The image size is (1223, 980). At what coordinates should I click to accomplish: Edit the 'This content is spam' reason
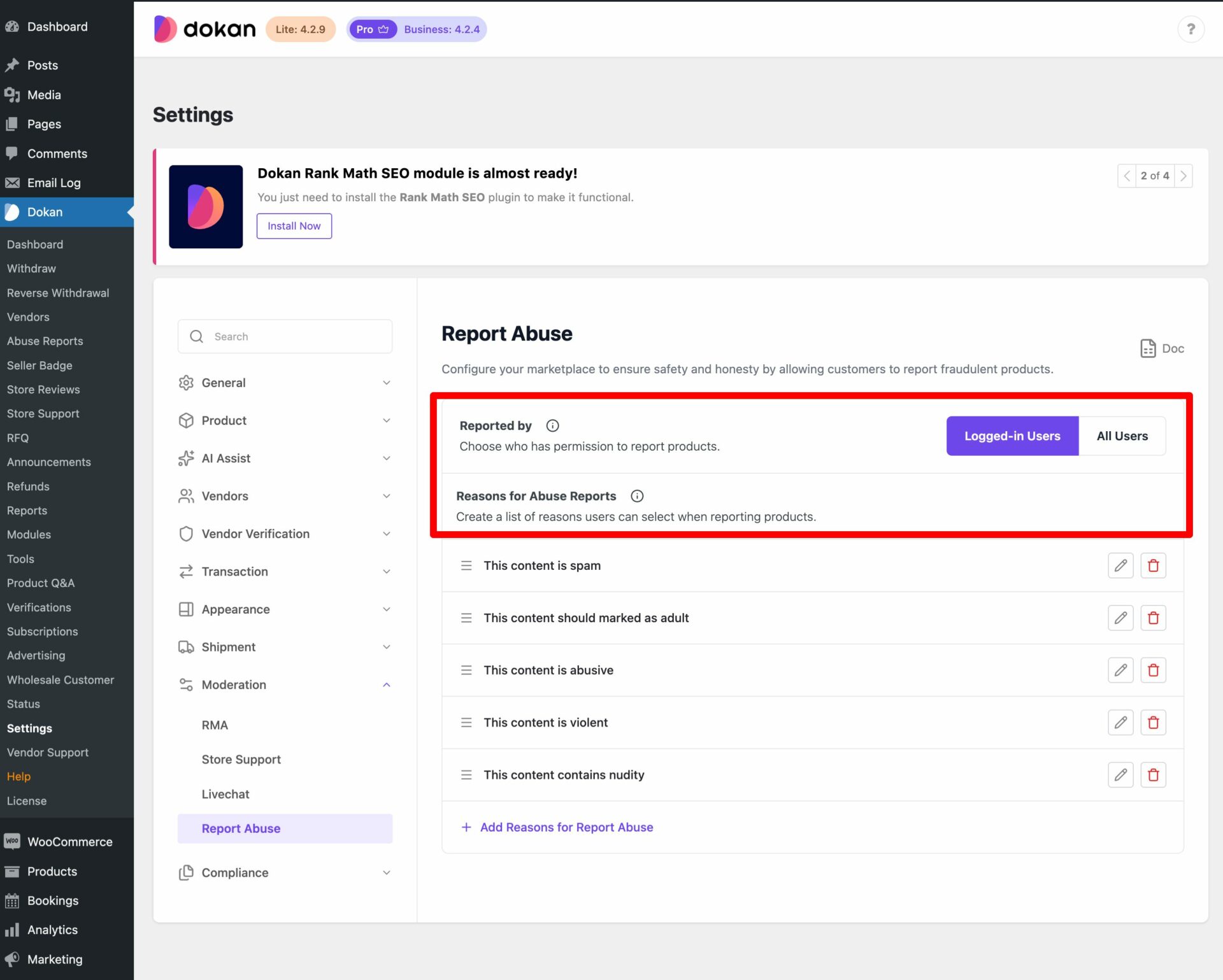tap(1120, 565)
